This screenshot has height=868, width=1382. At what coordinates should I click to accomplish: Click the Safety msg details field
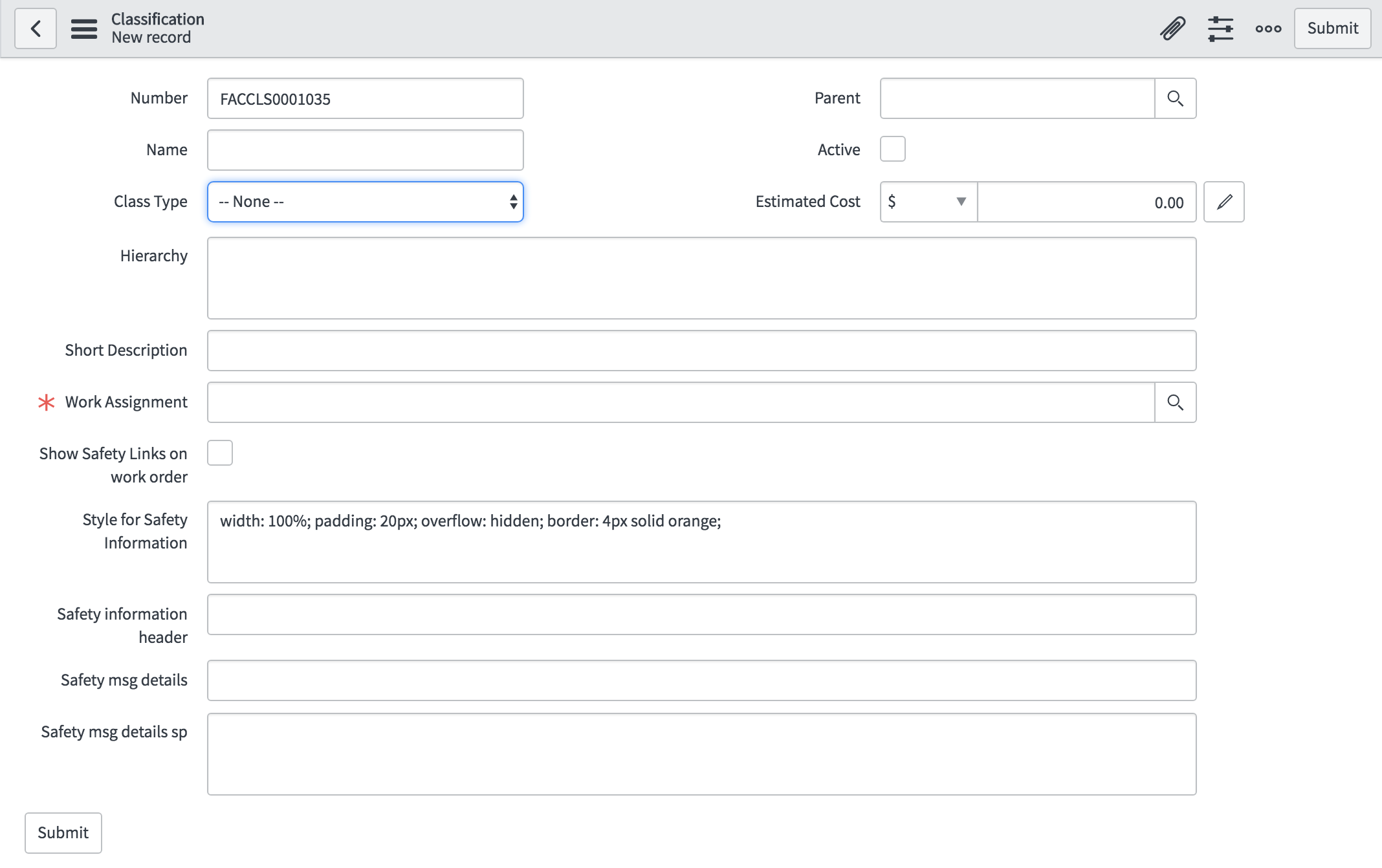701,680
